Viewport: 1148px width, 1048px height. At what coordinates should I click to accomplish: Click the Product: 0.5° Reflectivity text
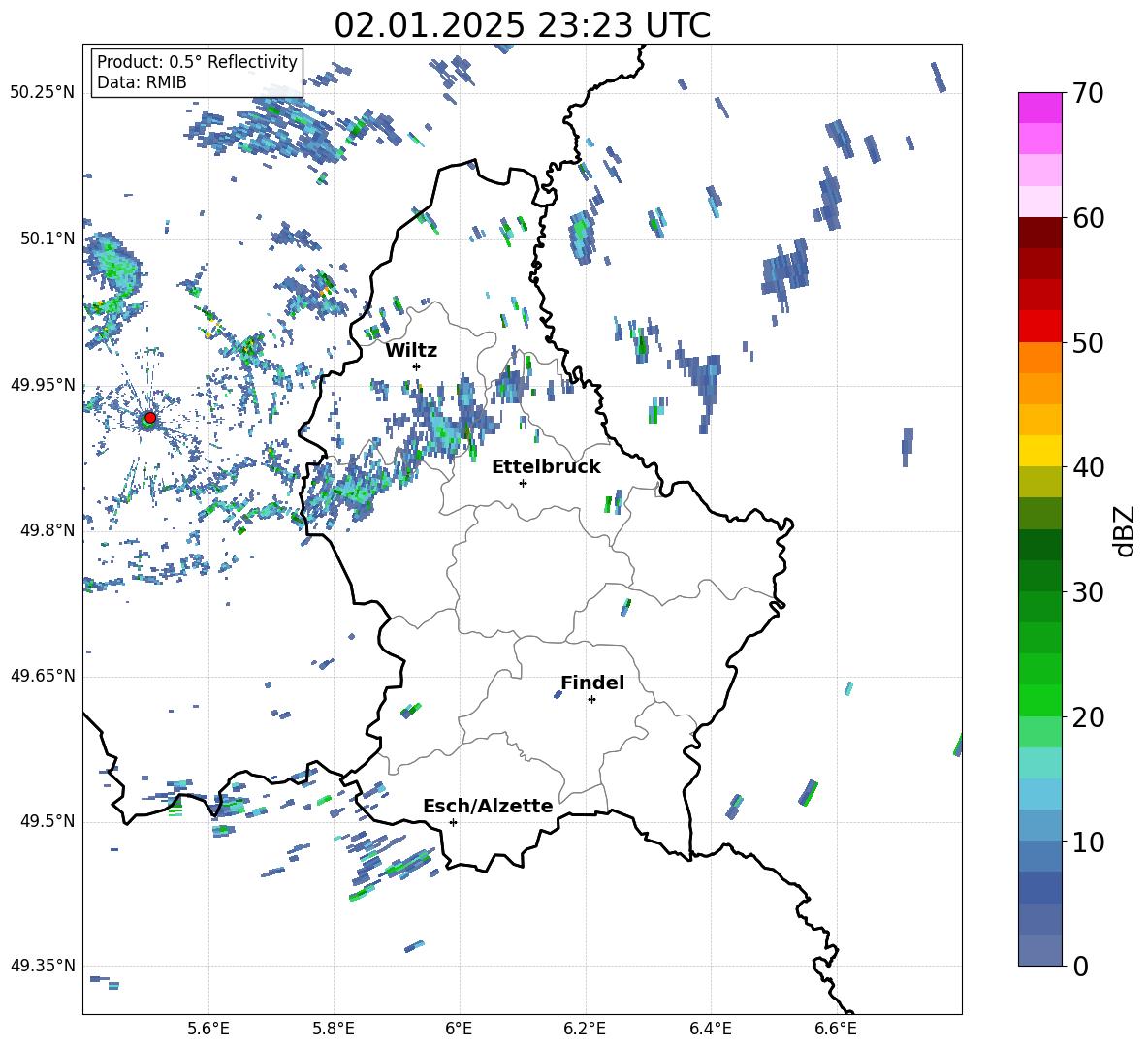pyautogui.click(x=197, y=62)
